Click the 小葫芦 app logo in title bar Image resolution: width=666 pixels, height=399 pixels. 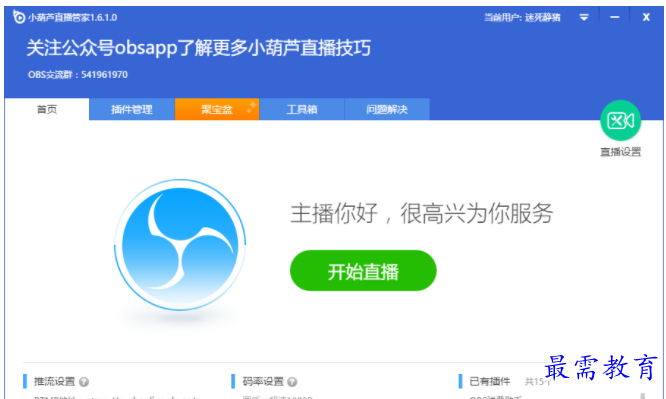point(19,17)
